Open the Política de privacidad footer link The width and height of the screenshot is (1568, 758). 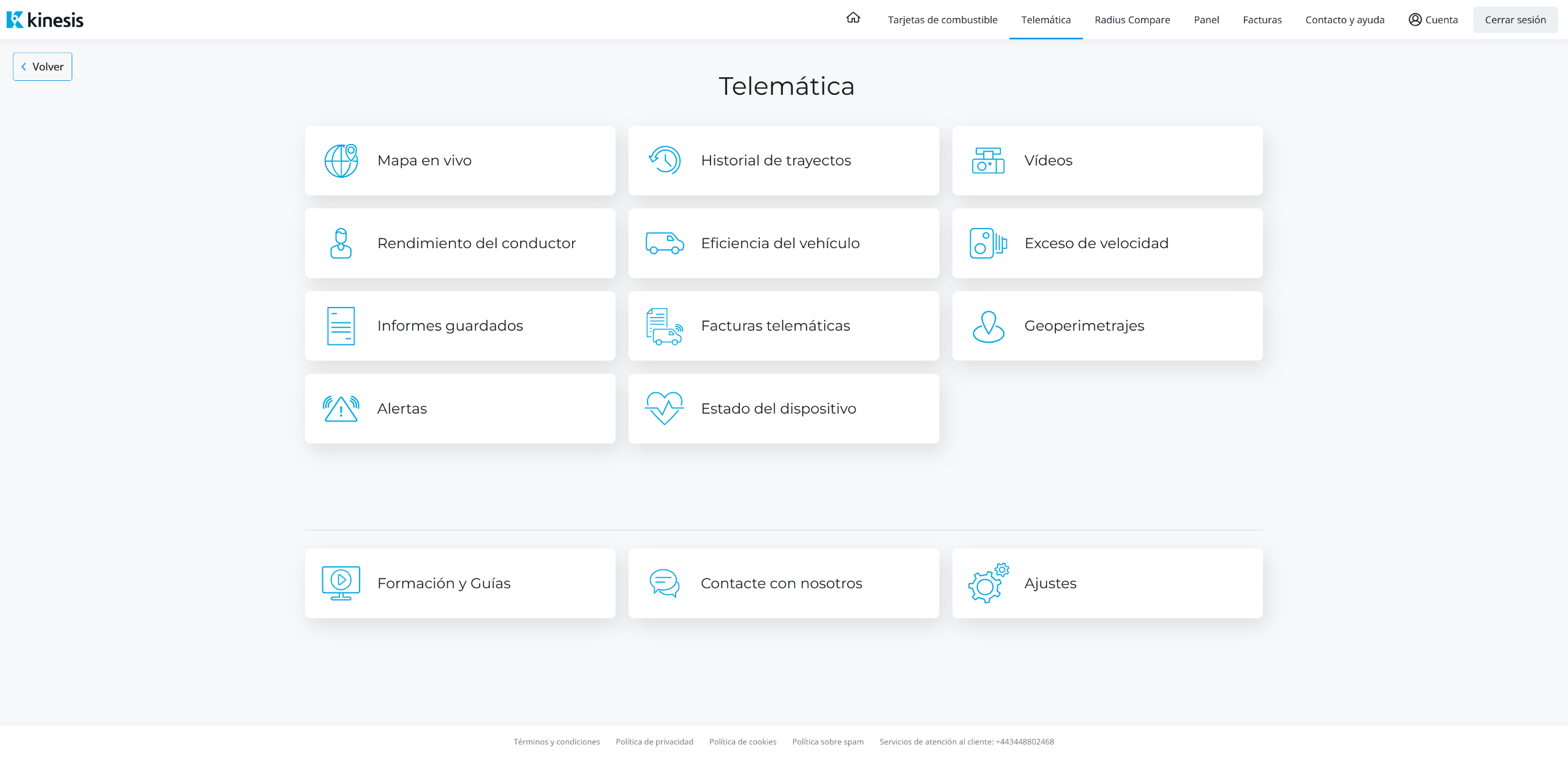pos(654,741)
